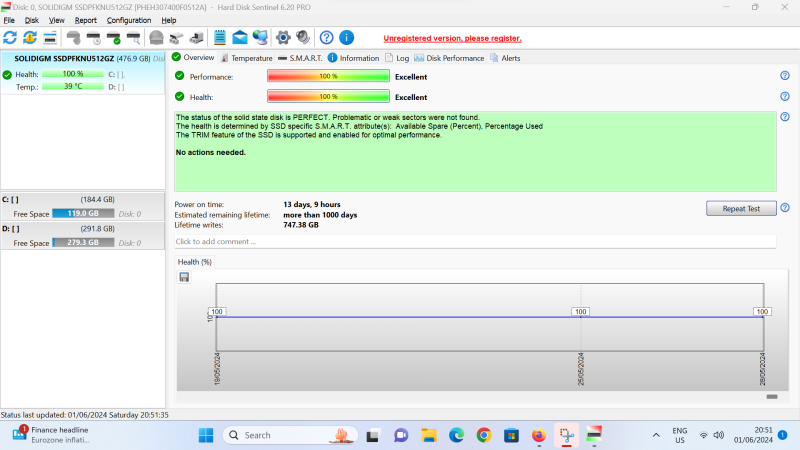800x450 pixels.
Task: Click the refresh icon with warning triangle
Action: [30, 37]
